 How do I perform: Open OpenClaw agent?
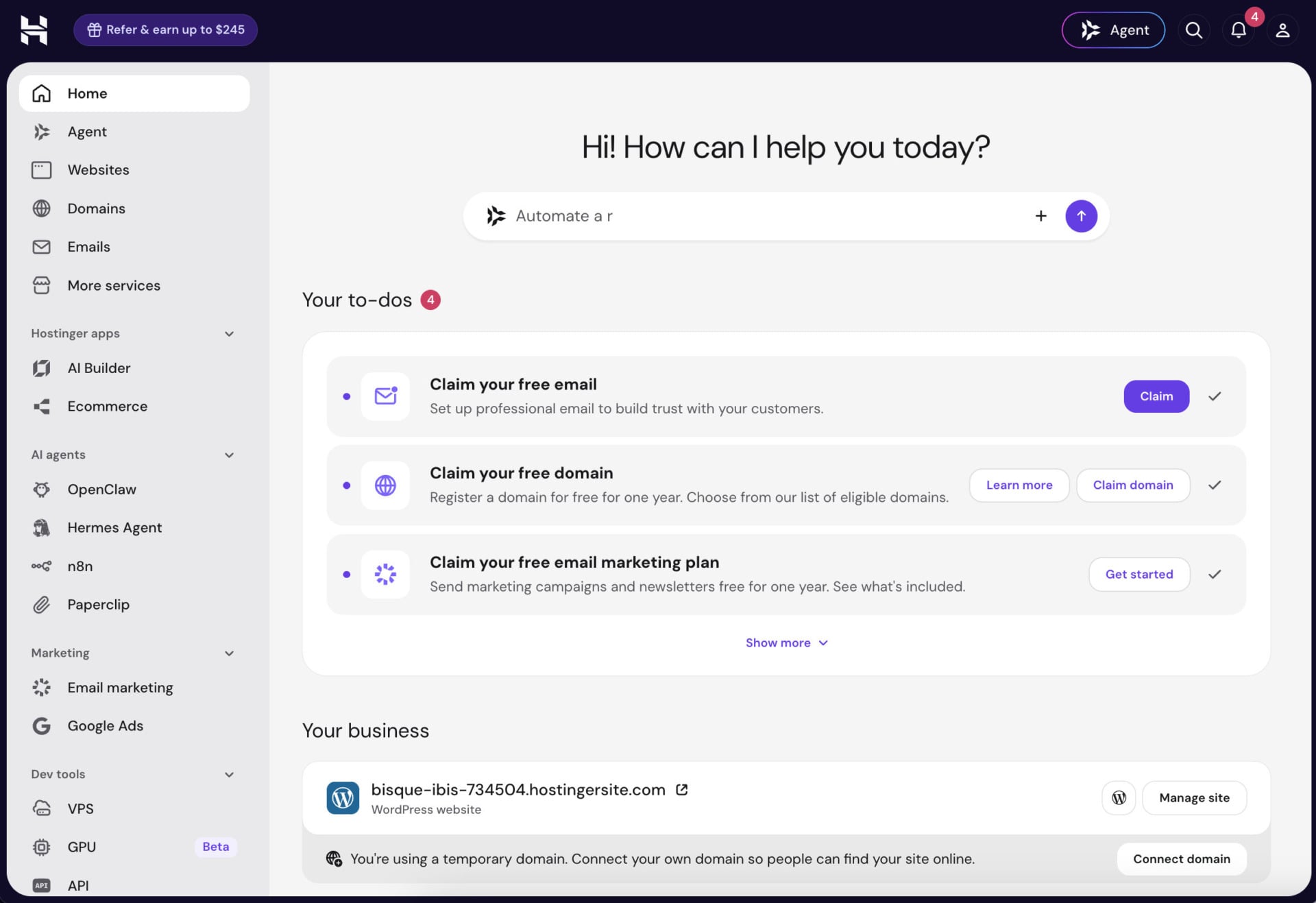pyautogui.click(x=134, y=490)
